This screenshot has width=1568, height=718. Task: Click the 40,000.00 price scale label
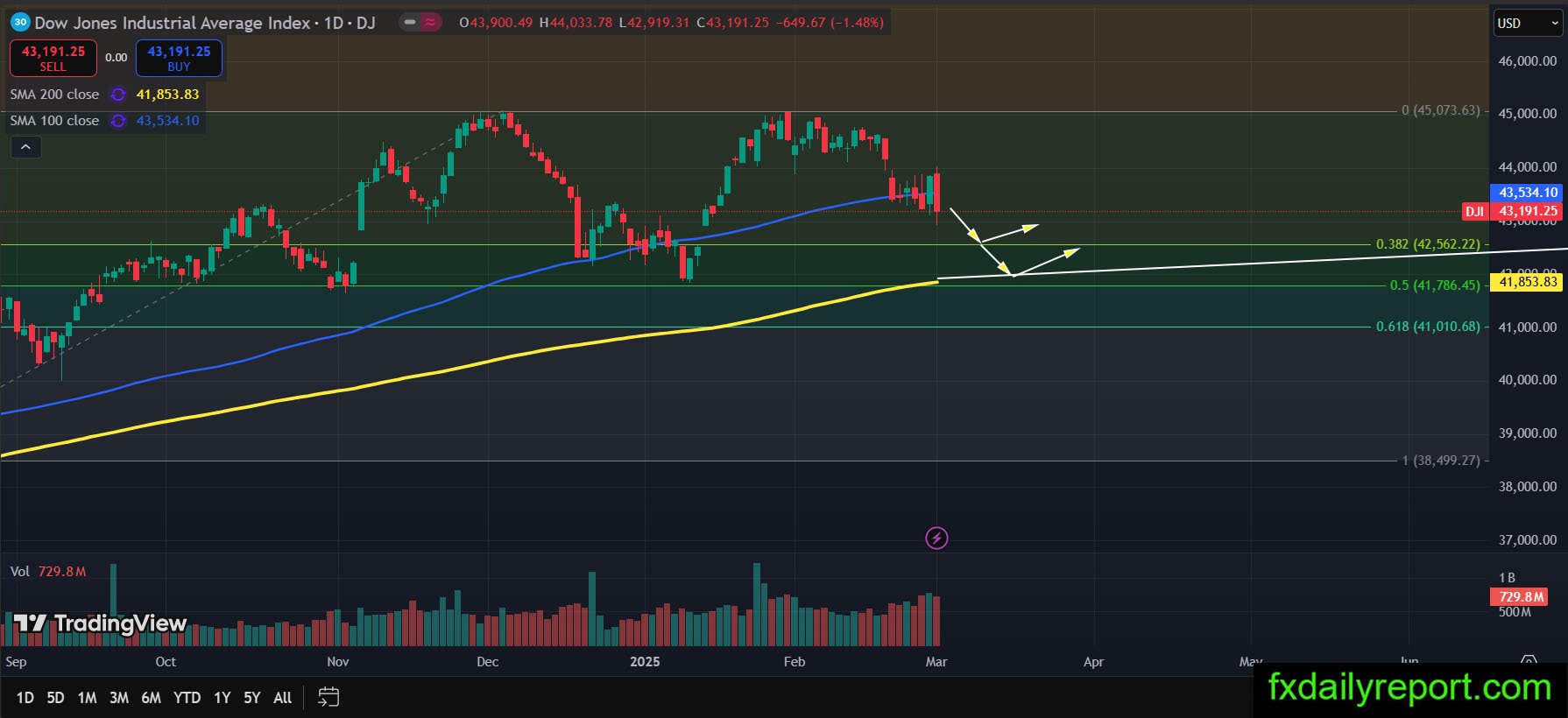(1528, 380)
